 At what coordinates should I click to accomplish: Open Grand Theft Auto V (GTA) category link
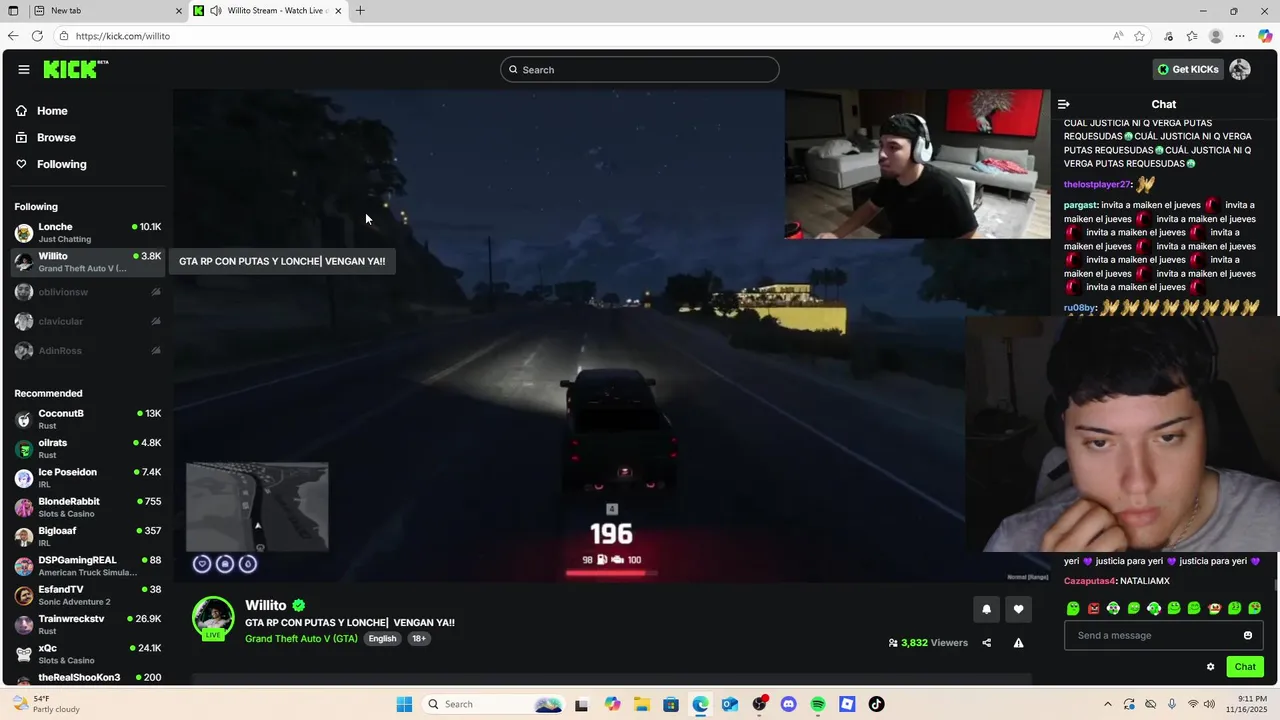pyautogui.click(x=301, y=639)
